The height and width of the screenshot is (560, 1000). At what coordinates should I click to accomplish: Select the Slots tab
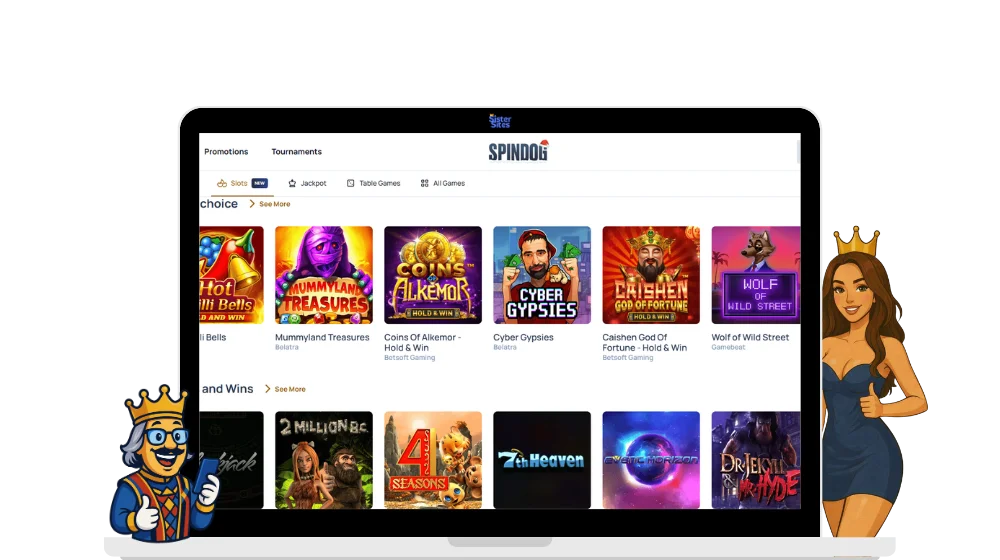(x=242, y=183)
